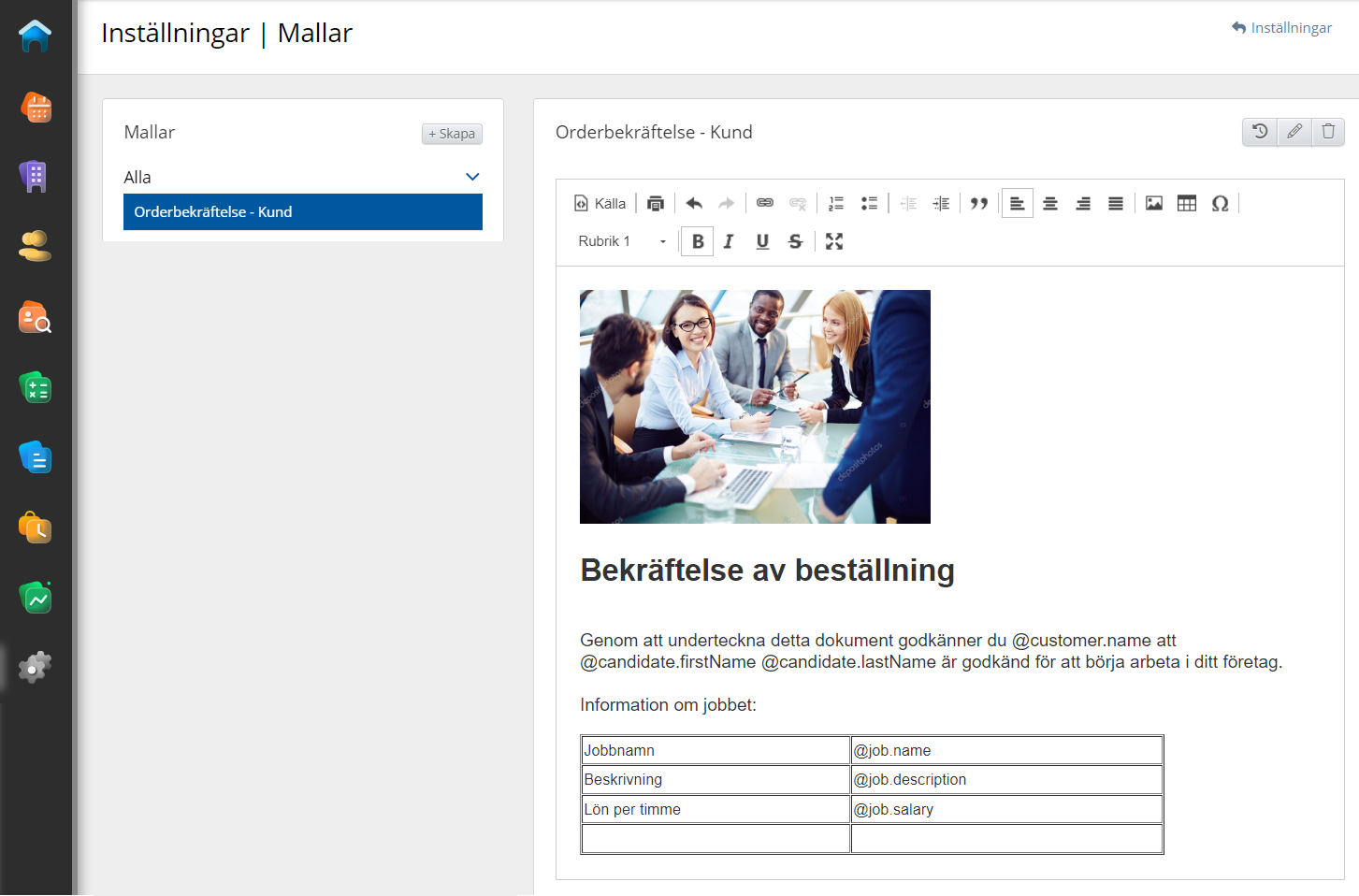Insert a bulleted list
This screenshot has width=1359, height=896.
(869, 203)
